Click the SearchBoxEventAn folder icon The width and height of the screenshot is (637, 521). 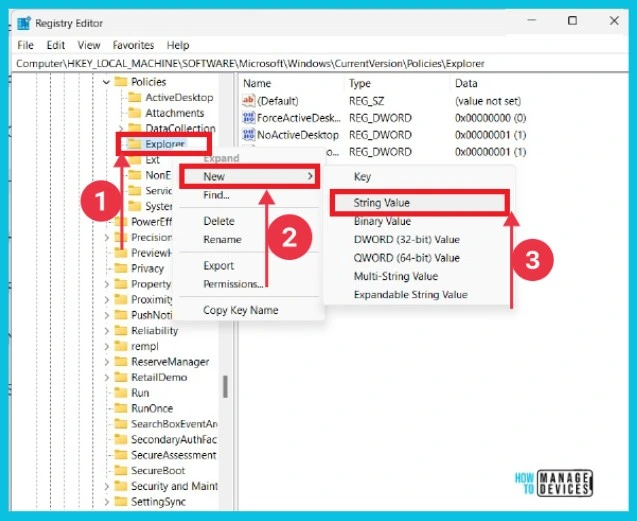[121, 423]
